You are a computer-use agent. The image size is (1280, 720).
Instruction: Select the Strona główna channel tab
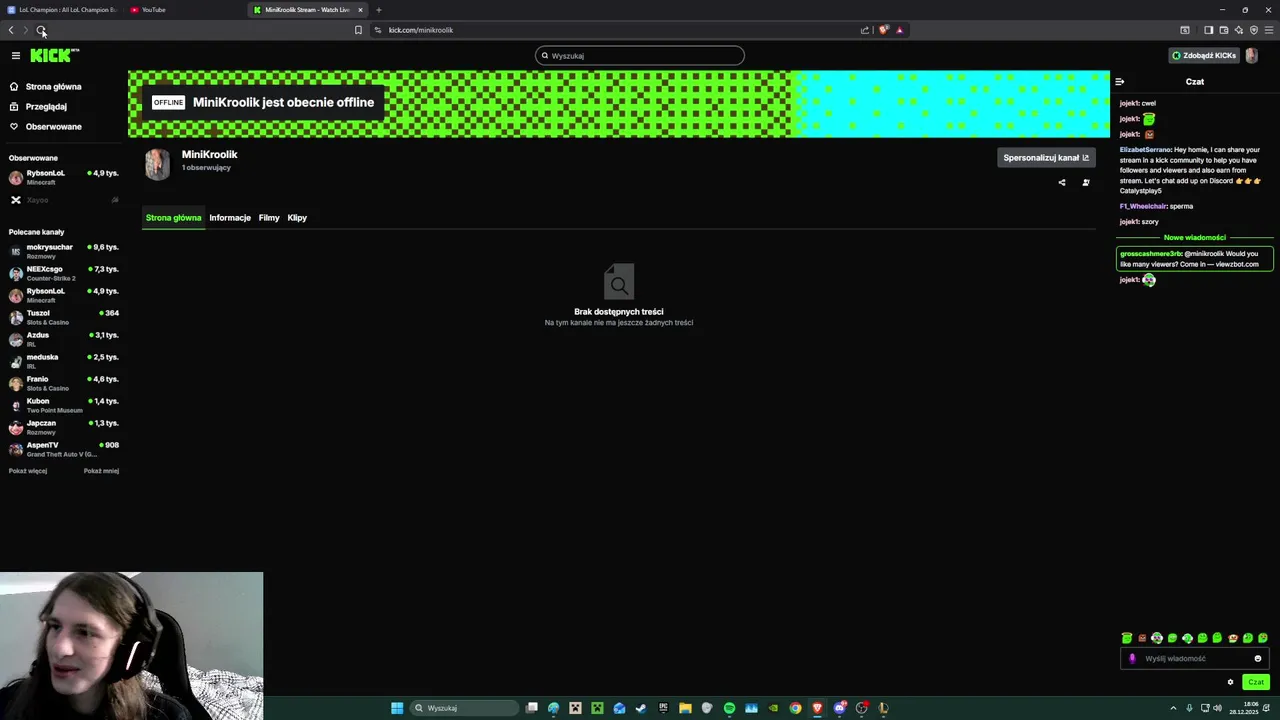point(173,218)
